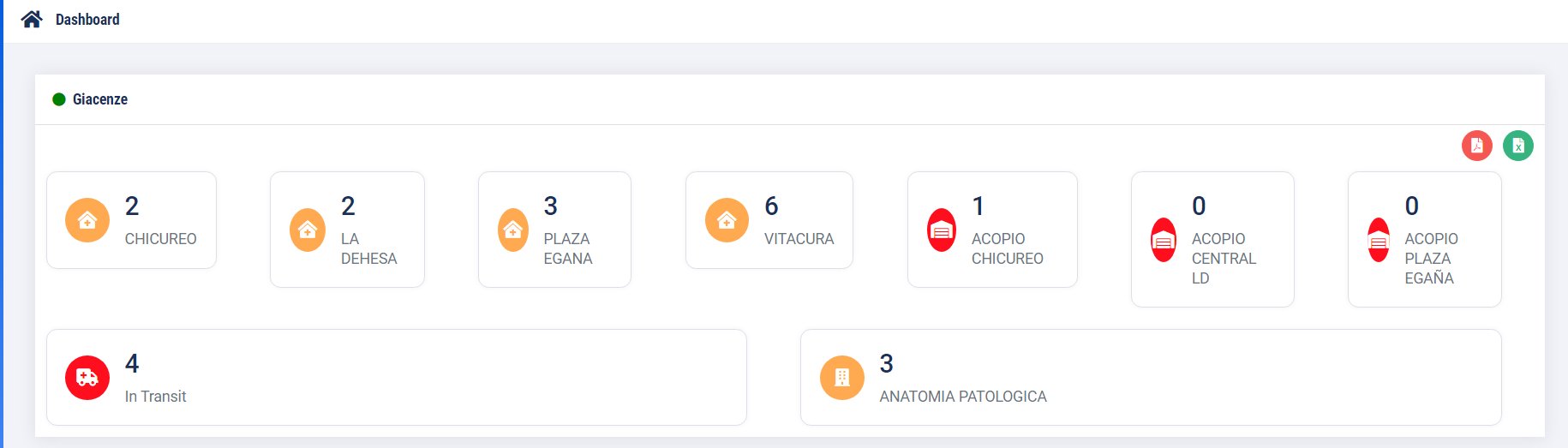Click the La Dehesa house icon
Image resolution: width=1568 pixels, height=448 pixels.
(x=308, y=230)
